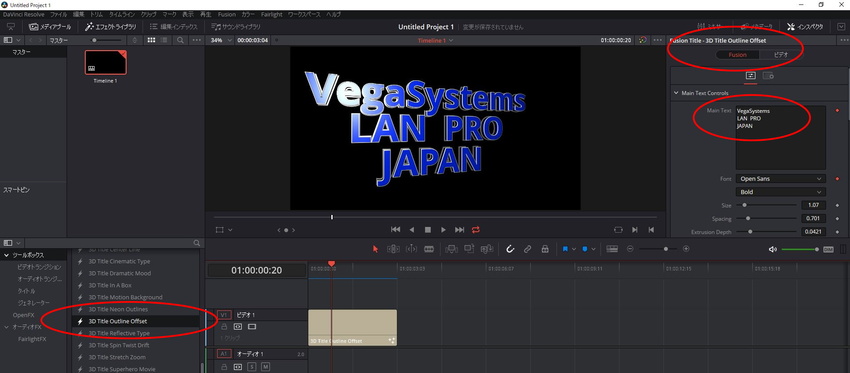Stop playback with the square button
This screenshot has height=373, width=850.
pos(428,230)
